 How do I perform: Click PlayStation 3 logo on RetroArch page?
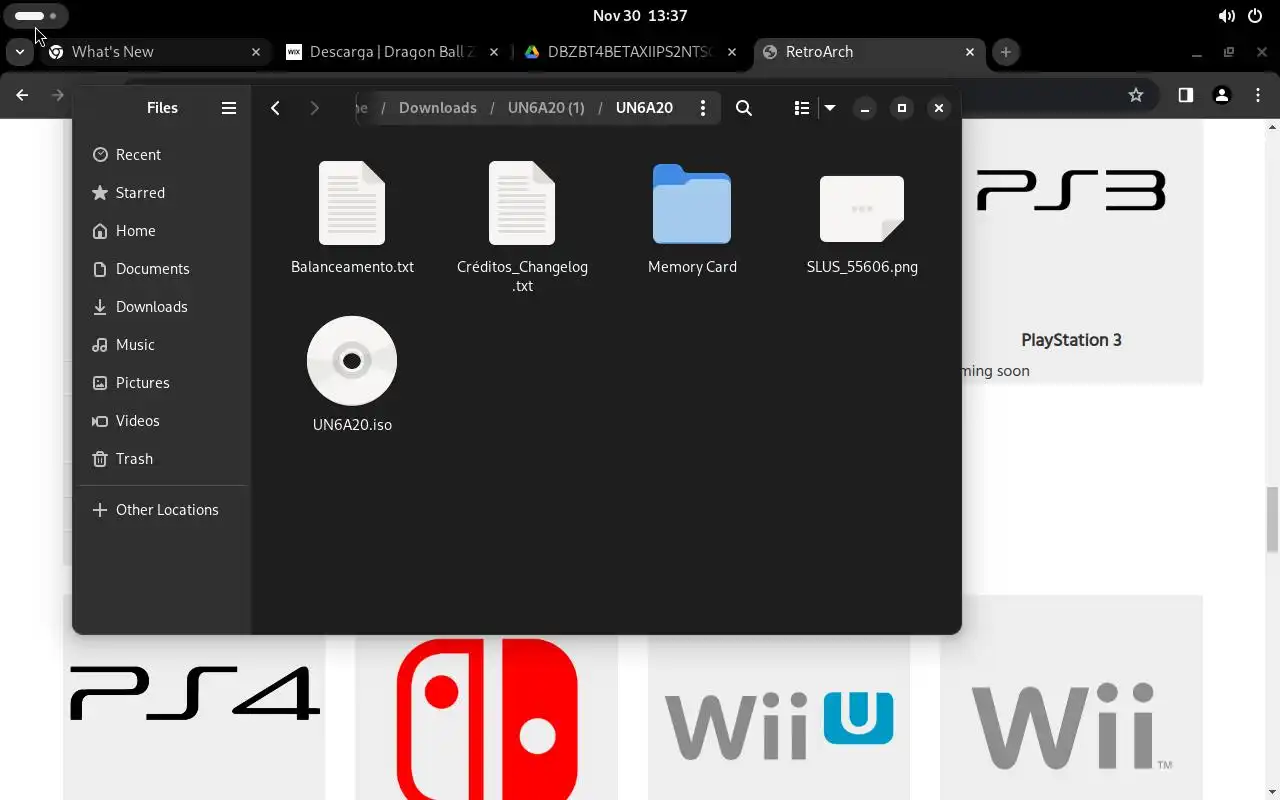1071,191
